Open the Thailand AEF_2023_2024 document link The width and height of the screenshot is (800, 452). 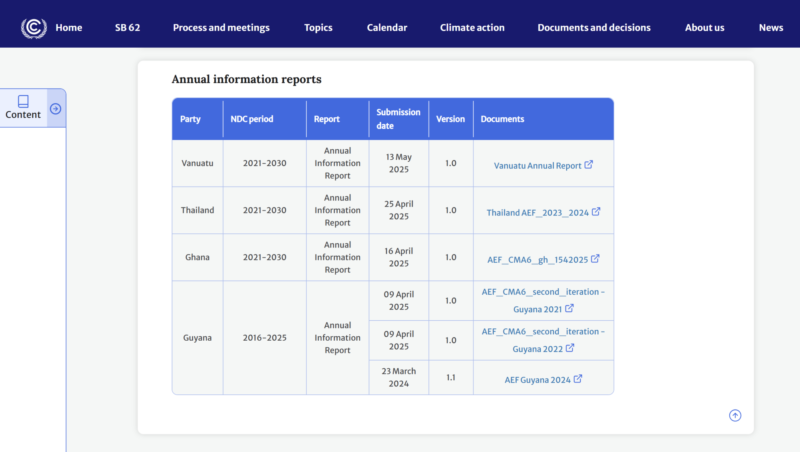pyautogui.click(x=537, y=213)
